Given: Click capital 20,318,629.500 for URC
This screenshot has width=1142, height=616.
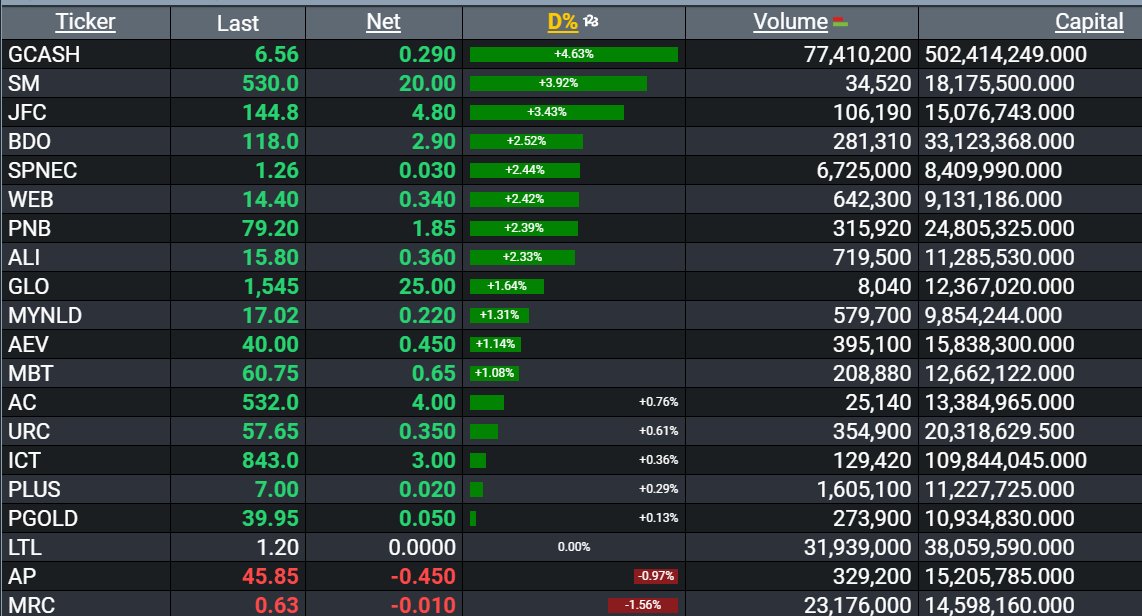Looking at the screenshot, I should (x=999, y=432).
